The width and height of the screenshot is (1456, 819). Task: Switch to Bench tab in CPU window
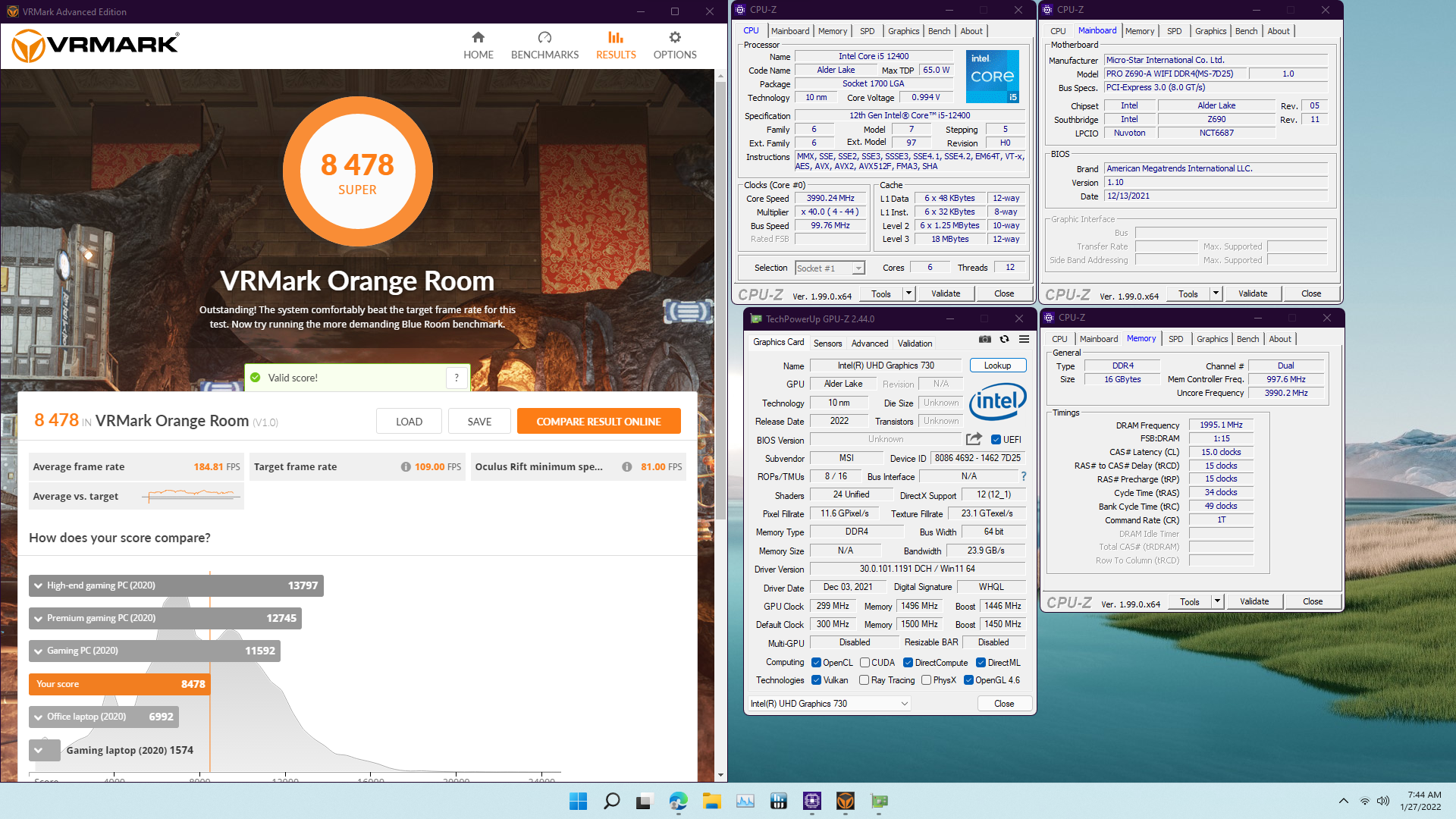tap(939, 31)
